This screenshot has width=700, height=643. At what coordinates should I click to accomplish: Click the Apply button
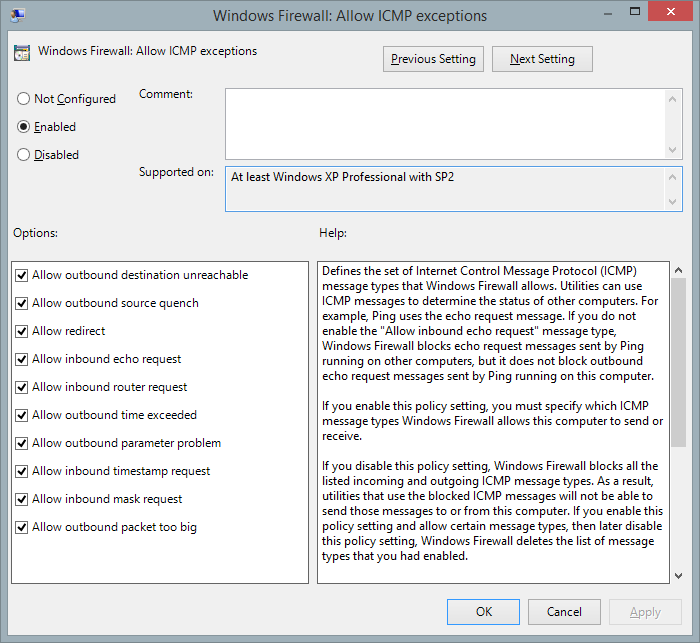[x=645, y=612]
